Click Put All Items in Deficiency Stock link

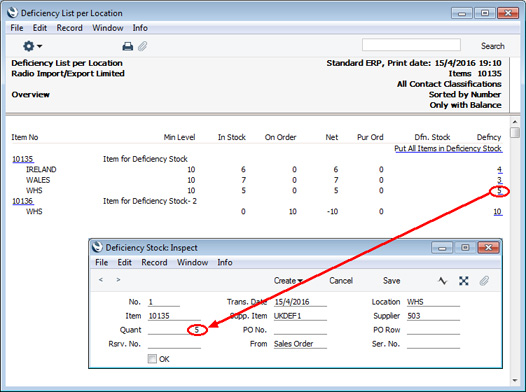[448, 149]
